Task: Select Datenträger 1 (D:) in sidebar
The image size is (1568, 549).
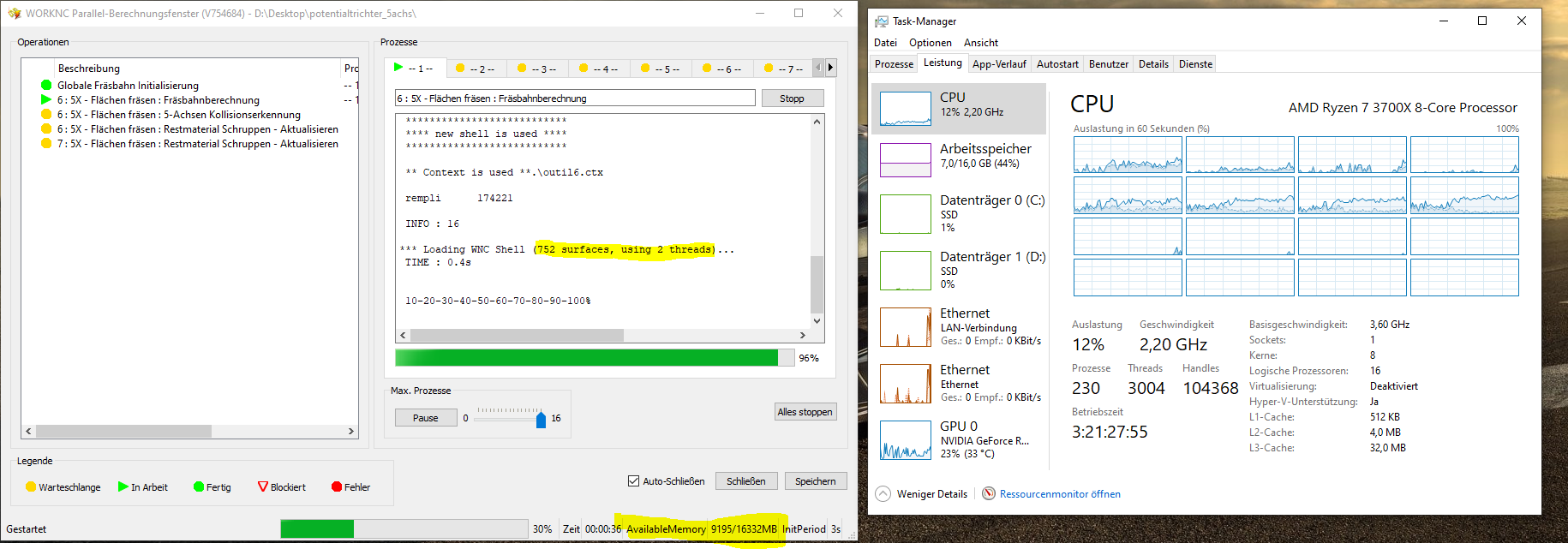Action: pos(959,271)
